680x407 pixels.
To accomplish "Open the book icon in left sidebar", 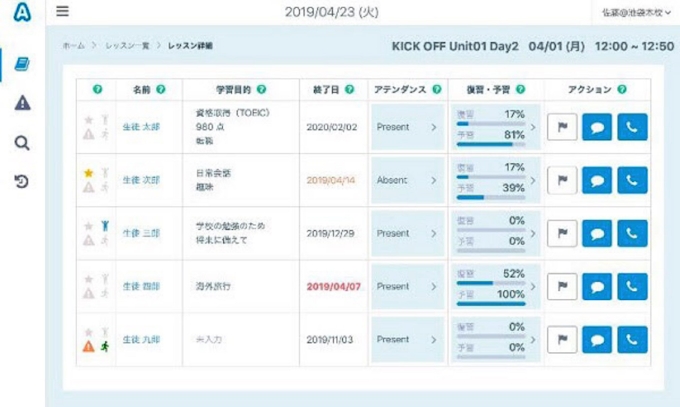I will point(22,65).
